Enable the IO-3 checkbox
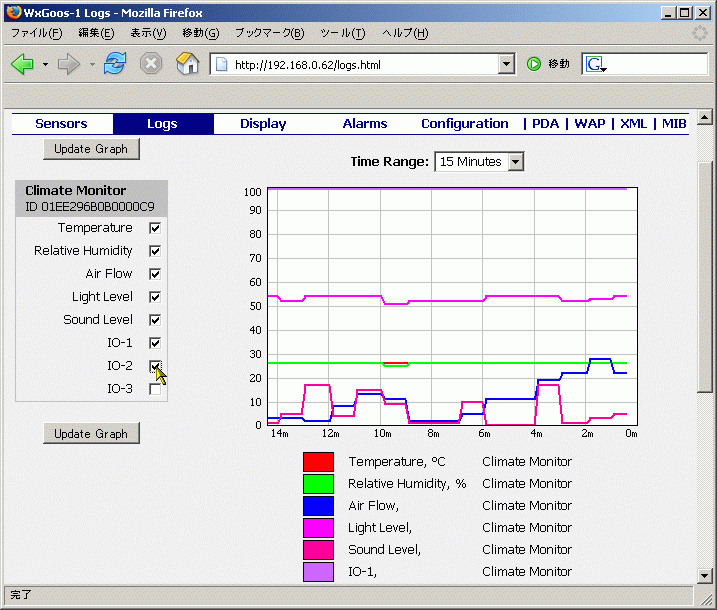717x610 pixels. pyautogui.click(x=155, y=389)
